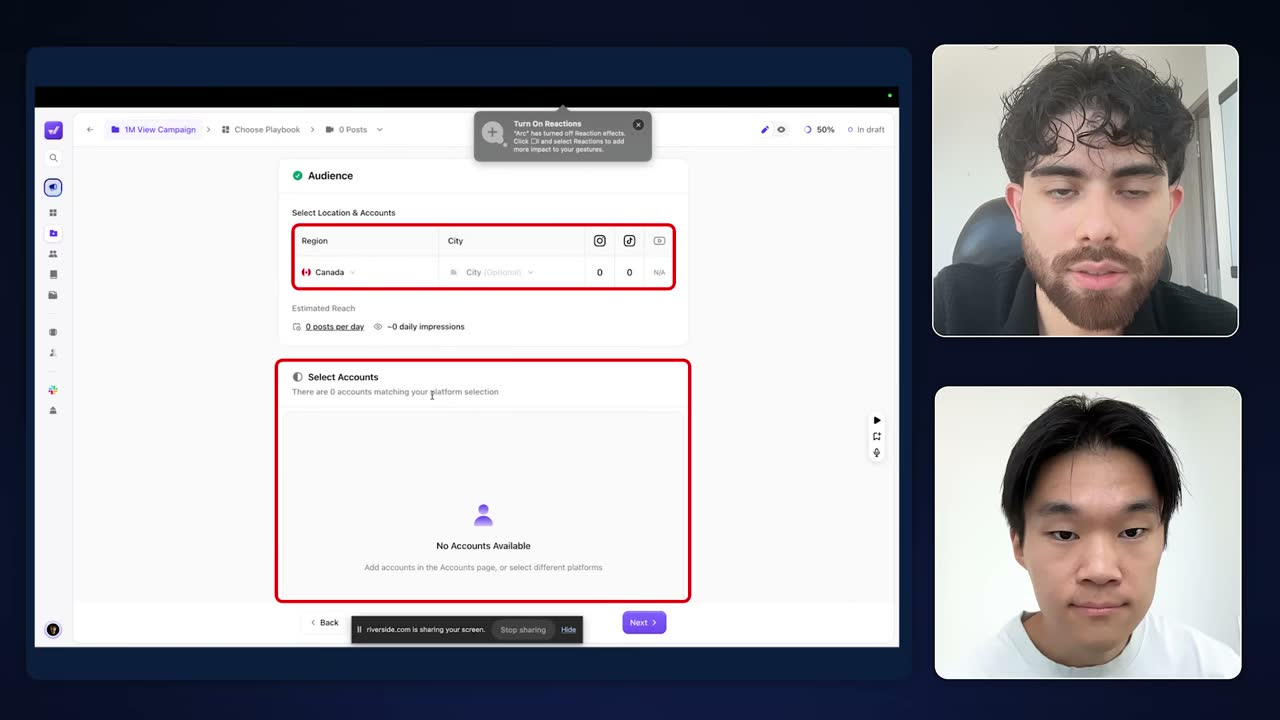This screenshot has height=720, width=1280.
Task: Dismiss the Turn On Reactions notification
Action: click(638, 125)
